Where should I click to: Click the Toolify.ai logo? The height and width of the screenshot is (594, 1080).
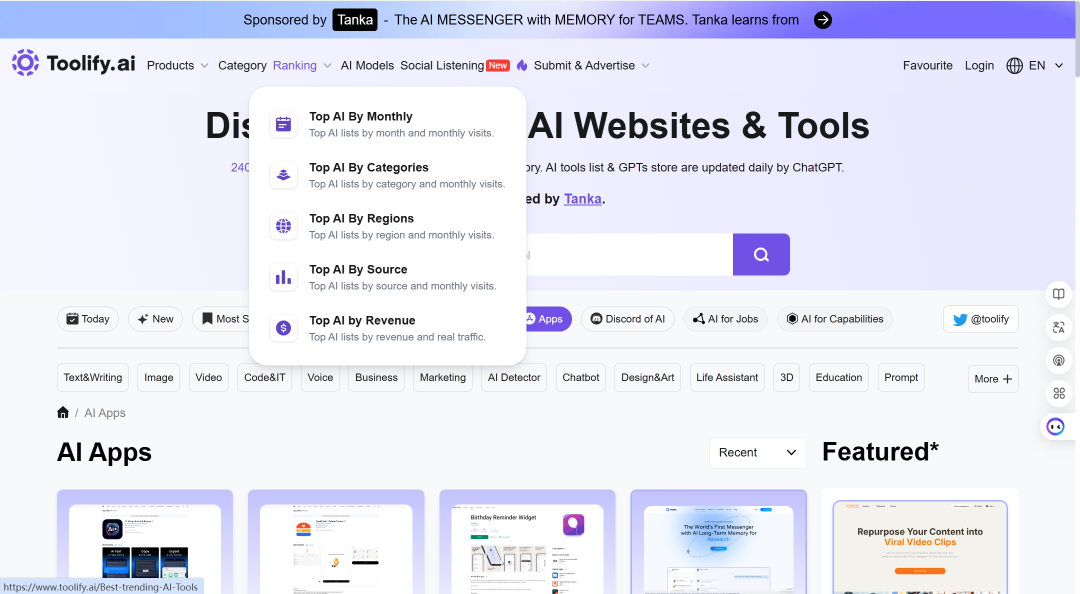[73, 63]
